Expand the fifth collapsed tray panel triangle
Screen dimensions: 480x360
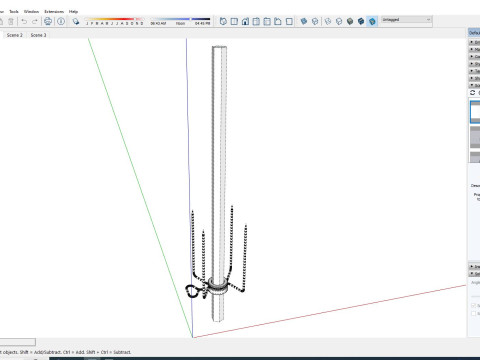[x=472, y=71]
